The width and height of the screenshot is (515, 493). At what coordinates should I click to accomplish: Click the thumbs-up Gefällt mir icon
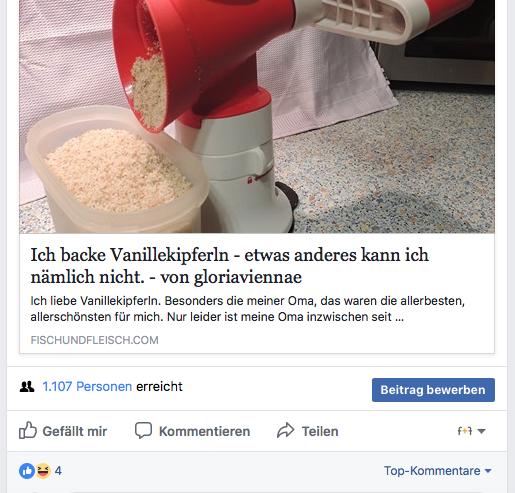(27, 430)
